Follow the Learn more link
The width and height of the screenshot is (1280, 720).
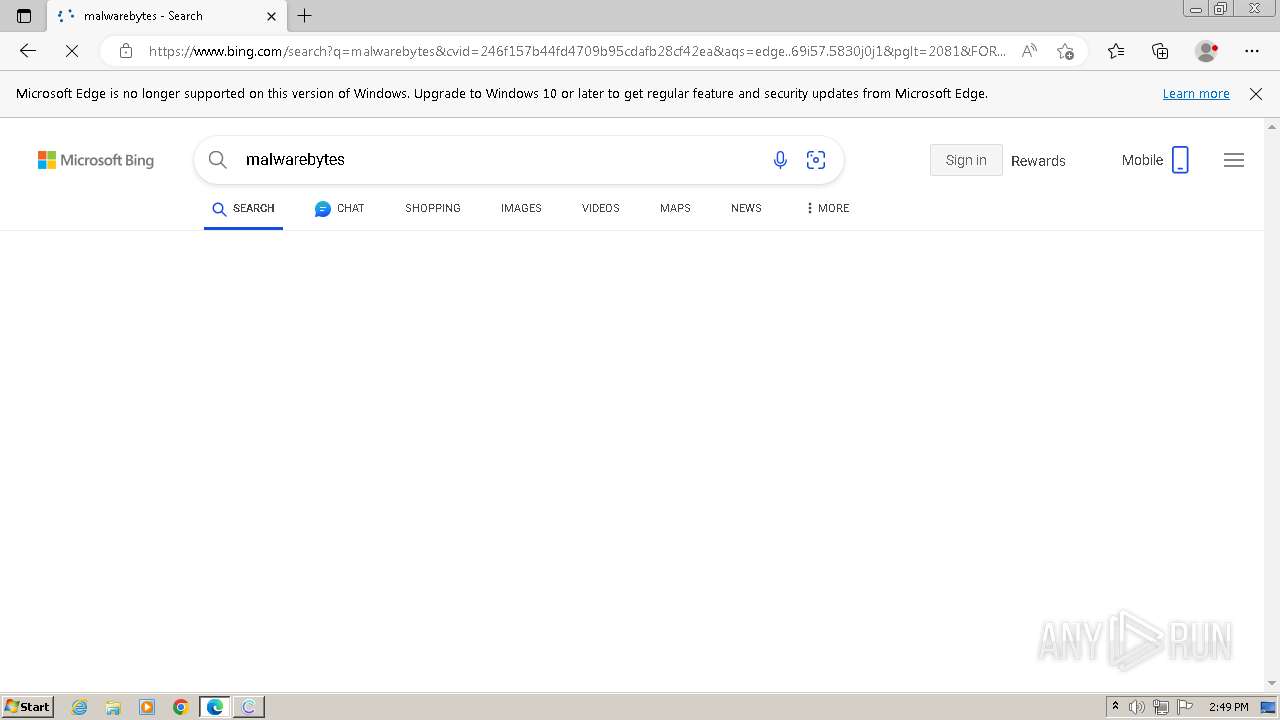tap(1196, 94)
